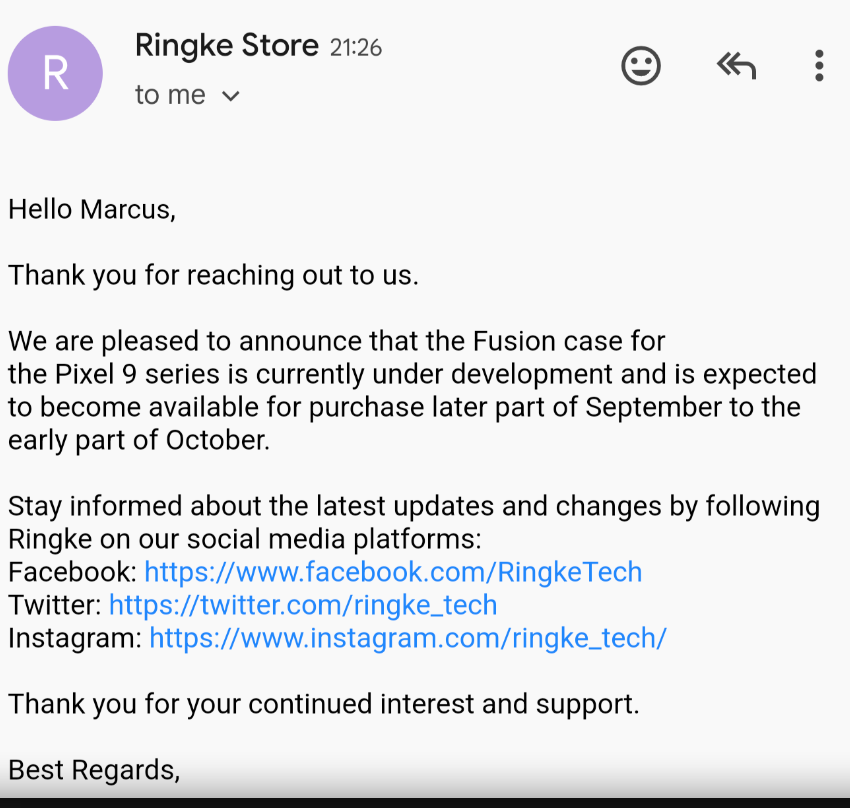
Task: Visit the Ringke Instagram profile link
Action: tap(408, 638)
